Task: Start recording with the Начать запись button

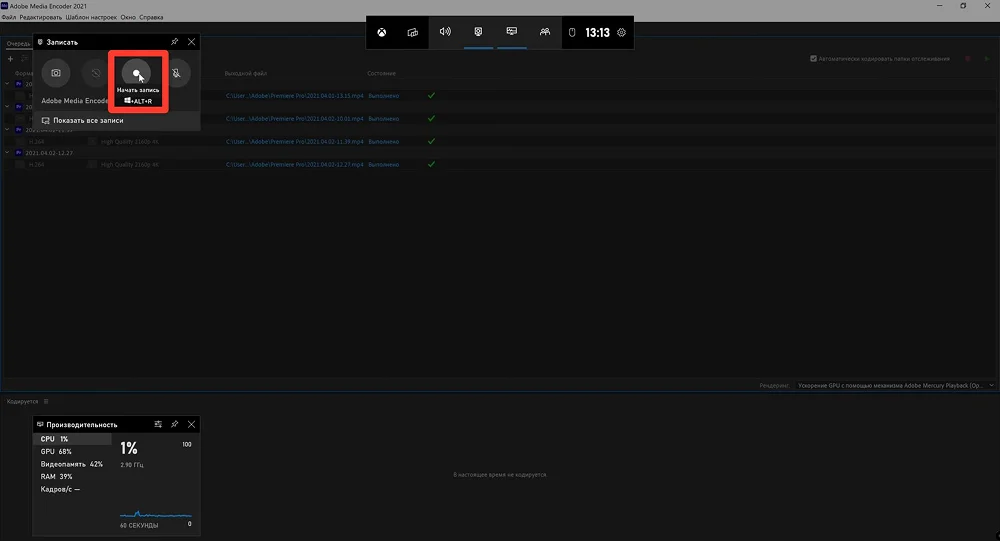Action: pyautogui.click(x=137, y=73)
